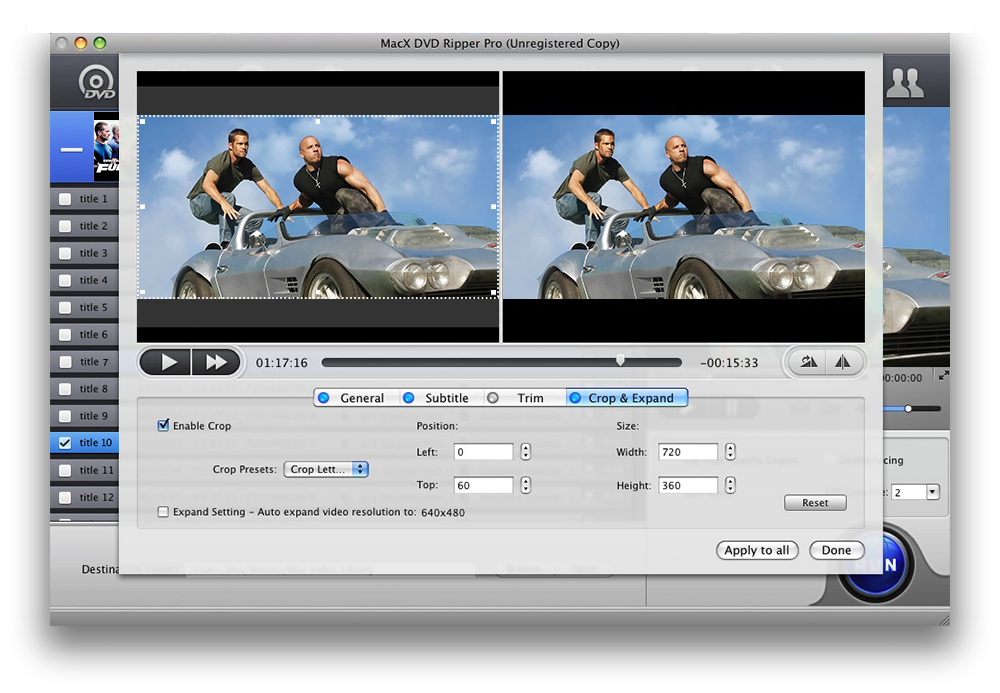Click the Width input field
Image resolution: width=1000 pixels, height=693 pixels.
pos(688,452)
